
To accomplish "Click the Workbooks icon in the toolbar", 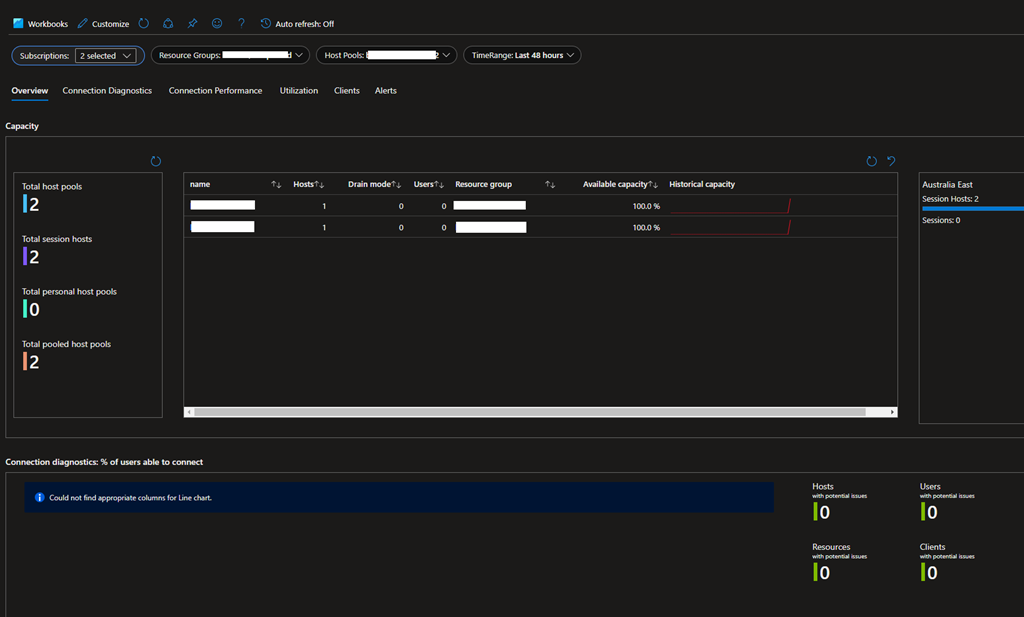I will click(18, 23).
